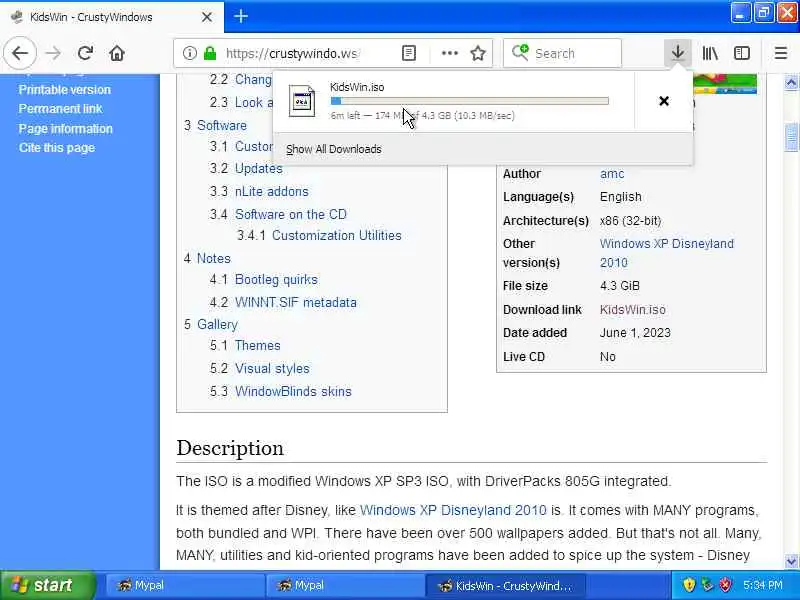Click the KidsWin.iso download progress bar
The width and height of the screenshot is (800, 600).
point(469,101)
